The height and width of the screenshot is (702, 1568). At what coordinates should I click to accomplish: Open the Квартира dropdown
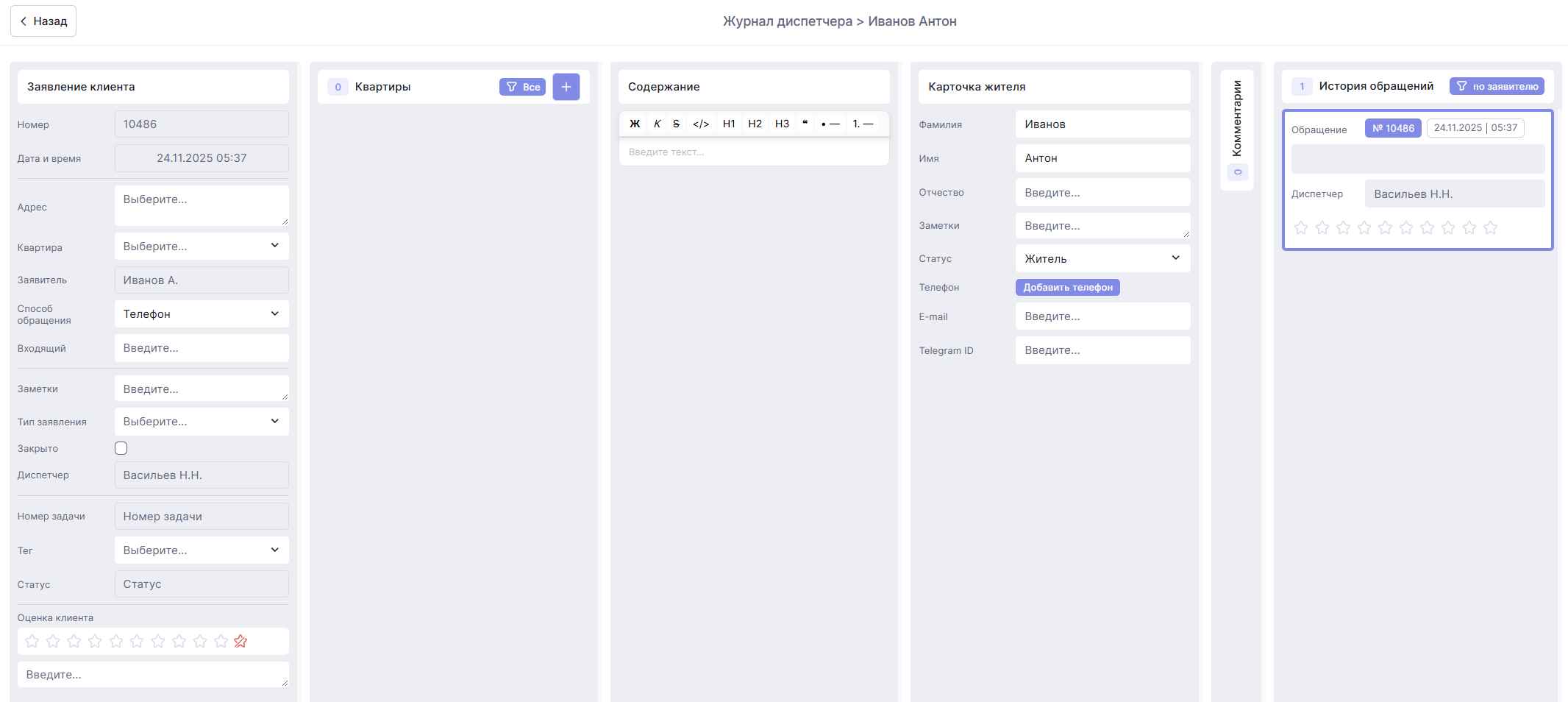202,247
